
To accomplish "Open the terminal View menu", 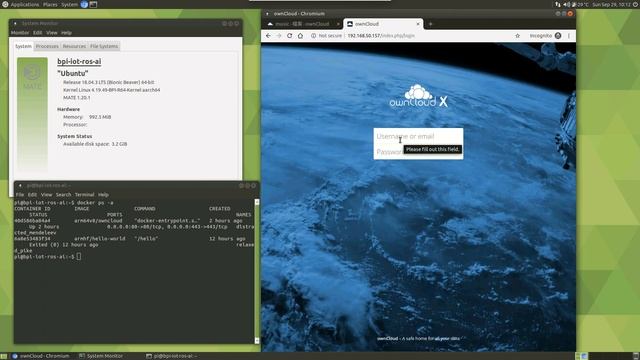I will click(x=47, y=195).
